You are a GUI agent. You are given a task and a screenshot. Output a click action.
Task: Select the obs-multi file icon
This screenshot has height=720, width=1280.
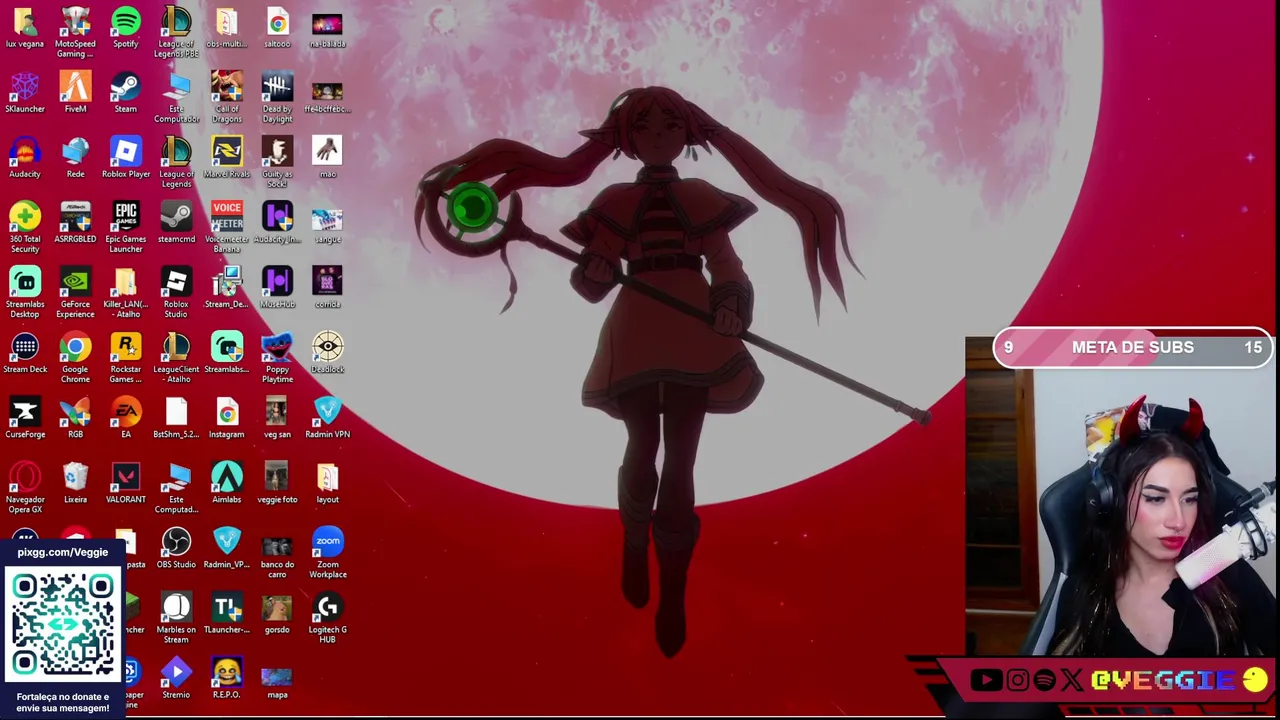(x=226, y=27)
